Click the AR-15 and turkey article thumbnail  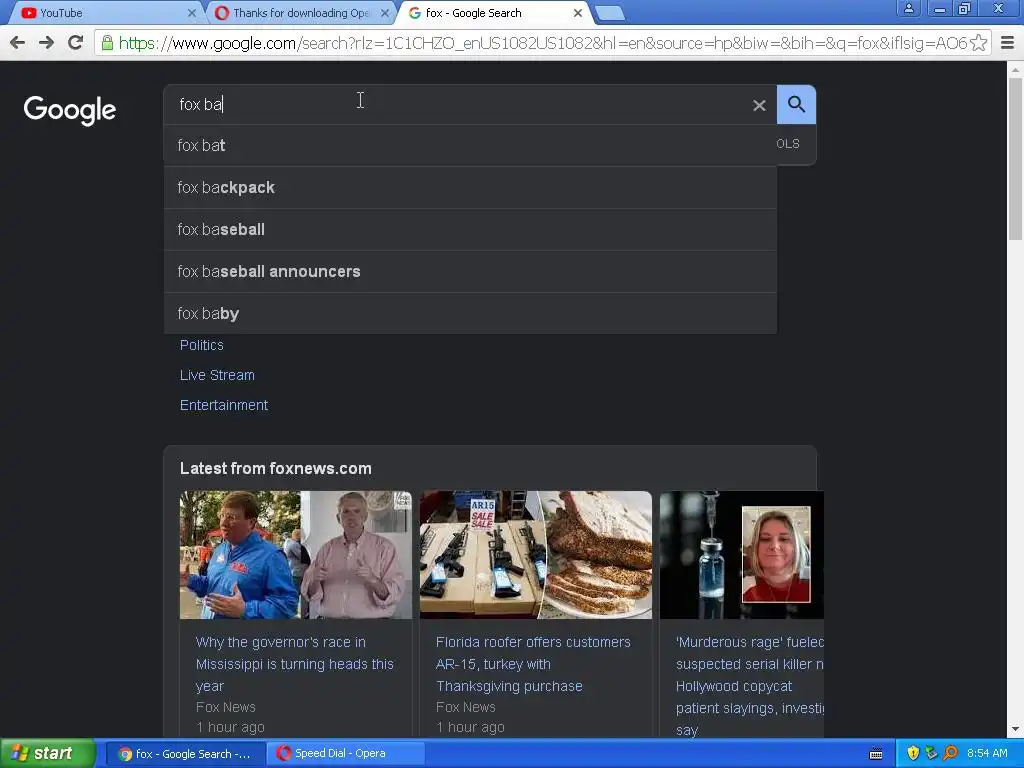click(536, 555)
